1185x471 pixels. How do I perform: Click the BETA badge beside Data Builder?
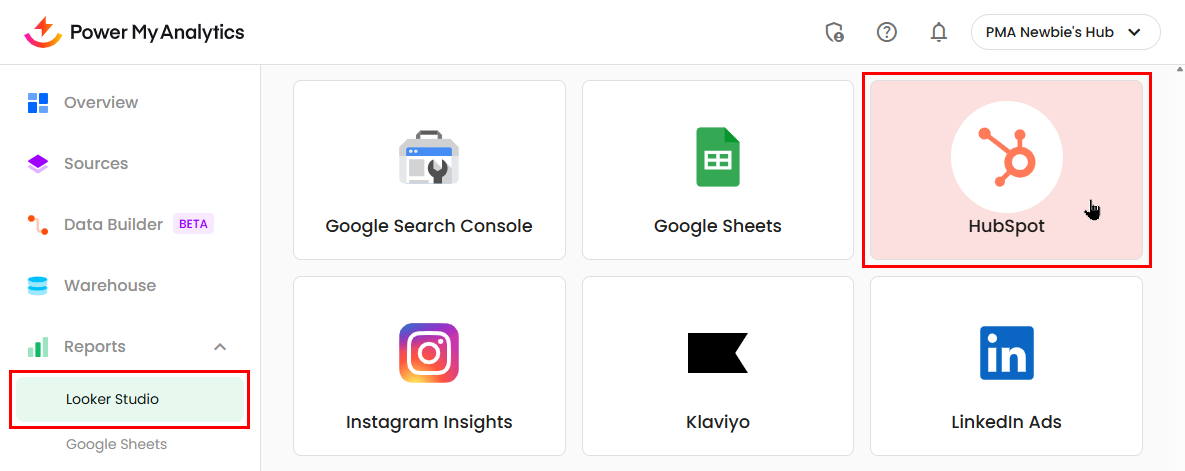(x=193, y=224)
